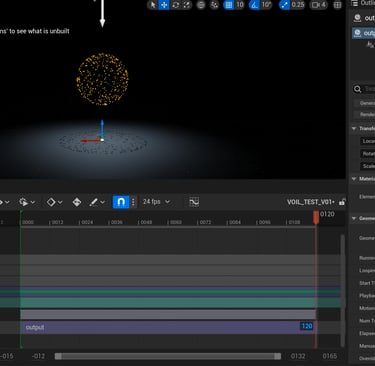375x366 pixels.
Task: Collapse the Transform section in Details
Action: pyautogui.click(x=354, y=128)
